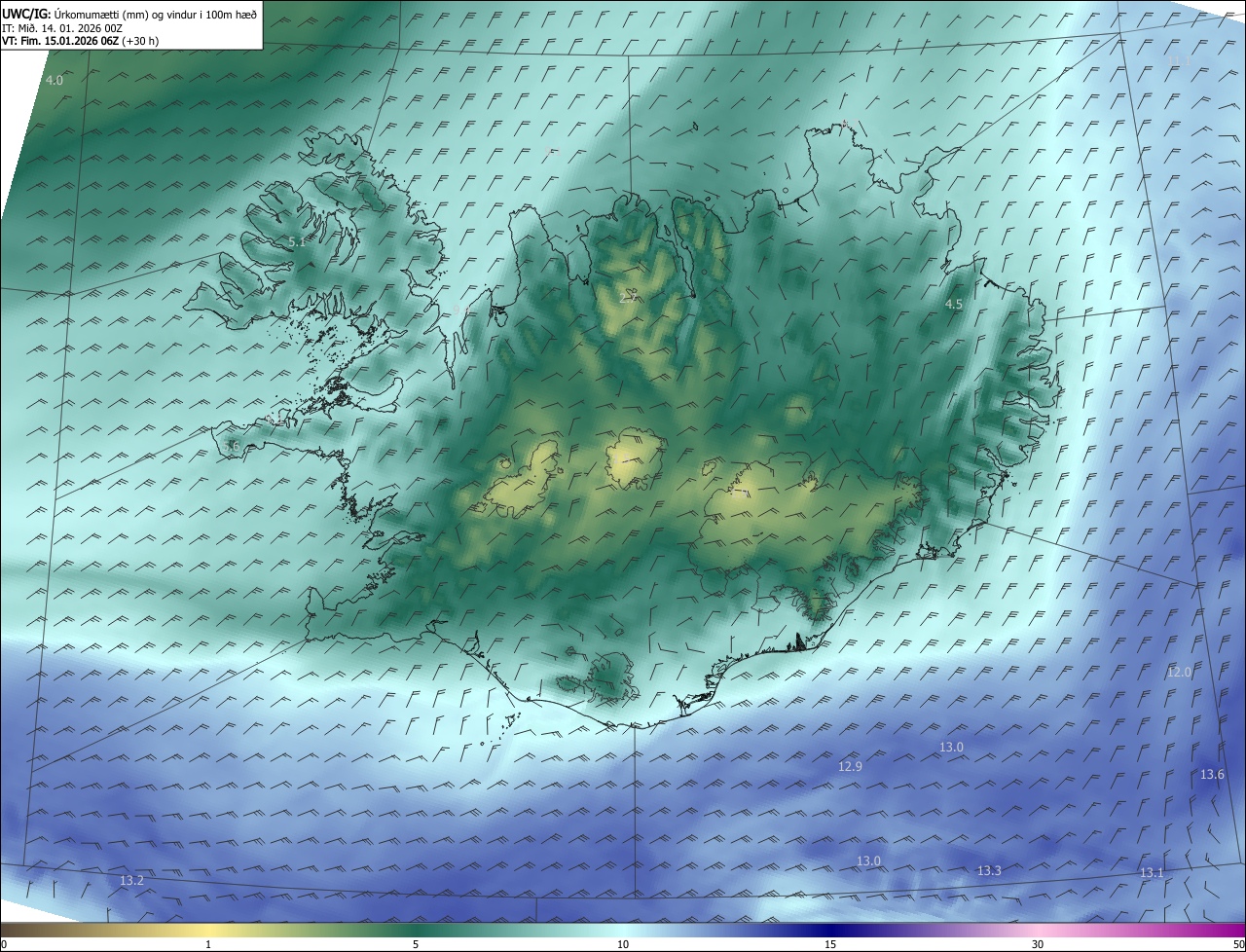Click the colorbar tick label 30

[x=1038, y=944]
